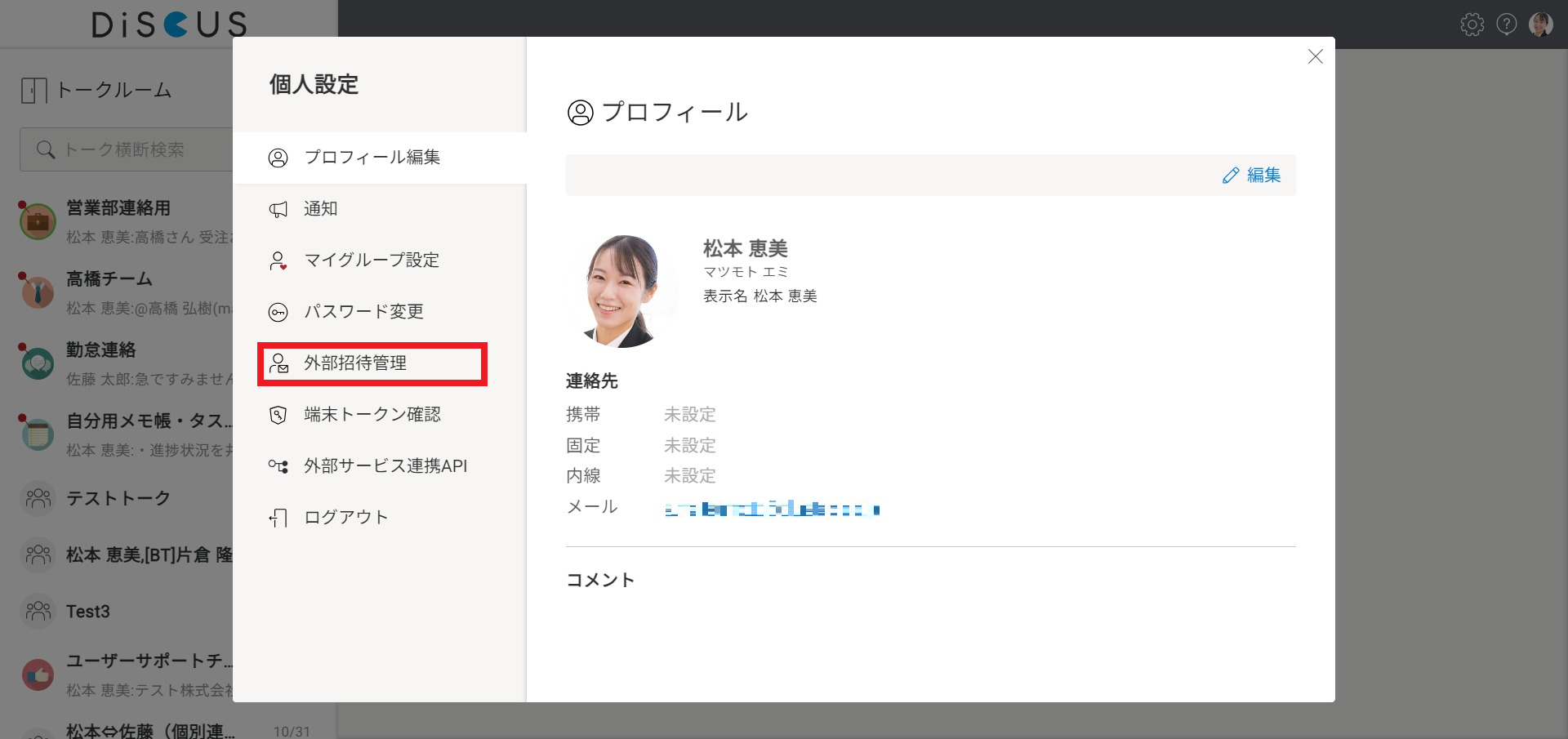Close the 個人設定 dialog with the X
The width and height of the screenshot is (1568, 739).
click(1315, 56)
